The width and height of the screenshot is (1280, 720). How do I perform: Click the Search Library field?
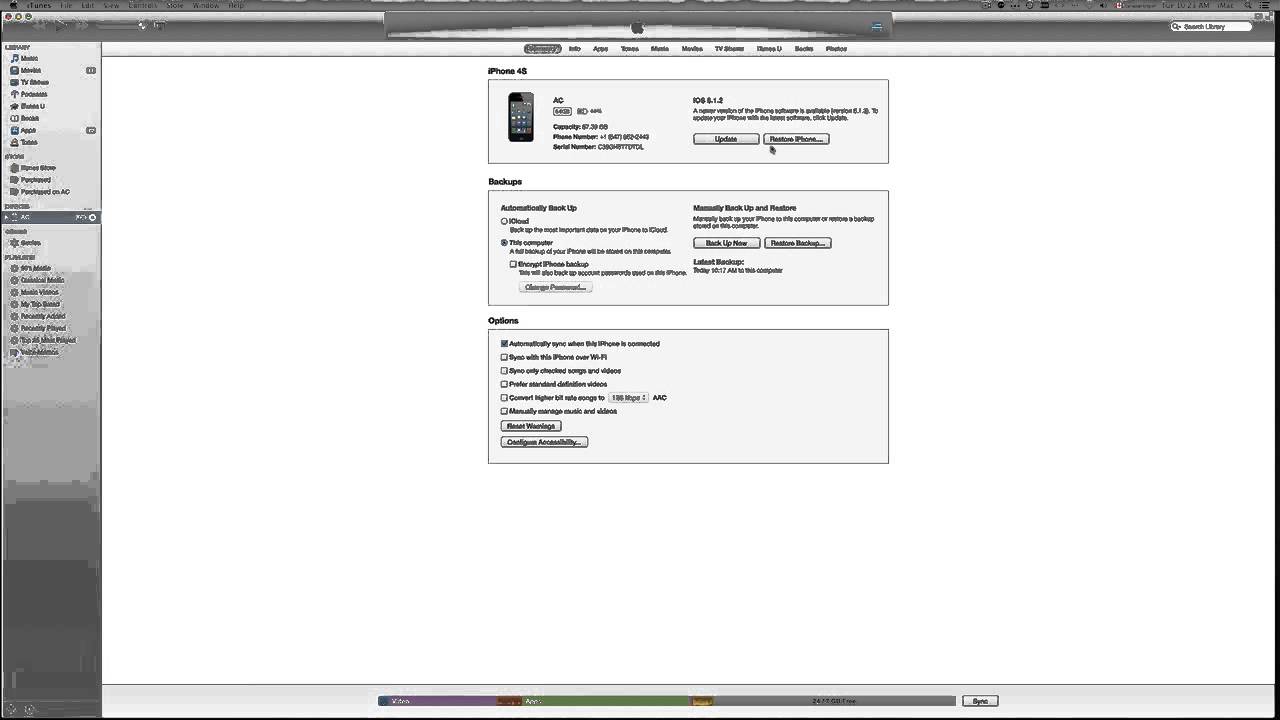pyautogui.click(x=1211, y=26)
